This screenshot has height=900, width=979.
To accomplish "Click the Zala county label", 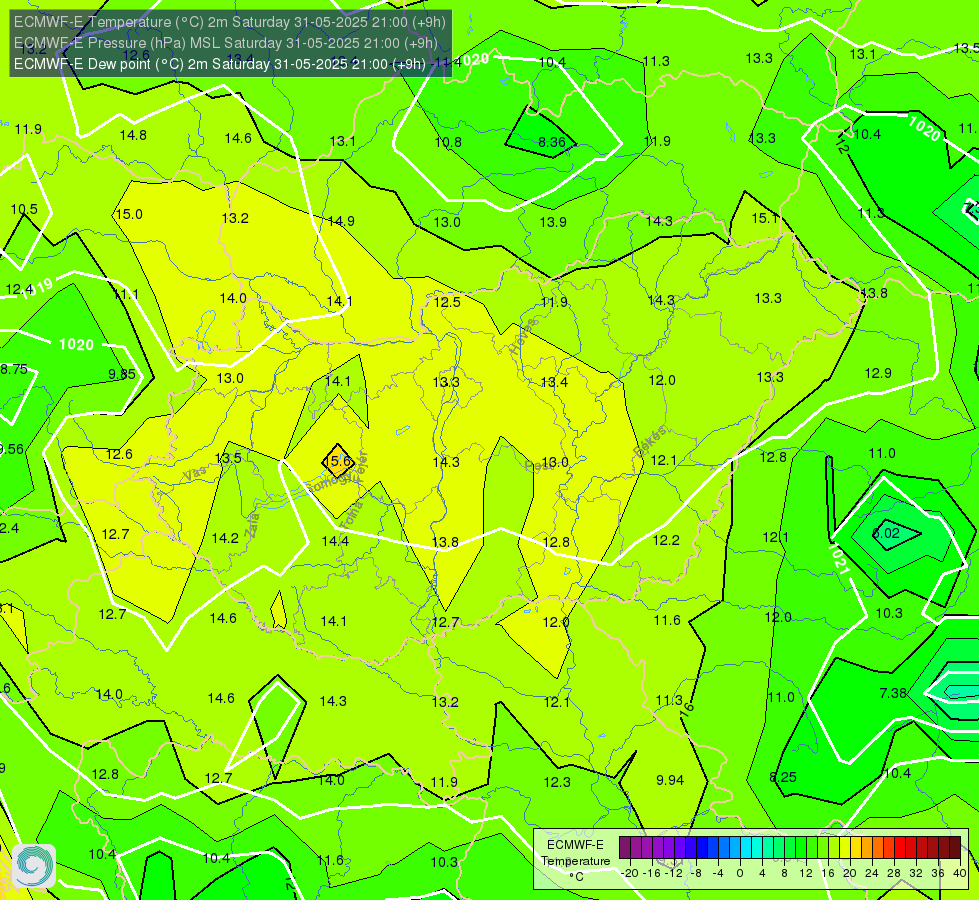I will [x=252, y=525].
